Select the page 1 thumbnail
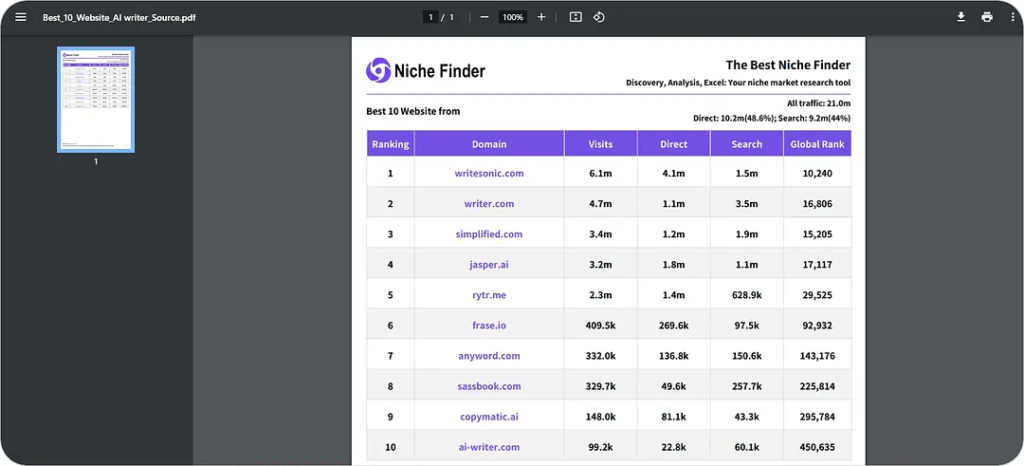This screenshot has height=466, width=1024. tap(96, 99)
